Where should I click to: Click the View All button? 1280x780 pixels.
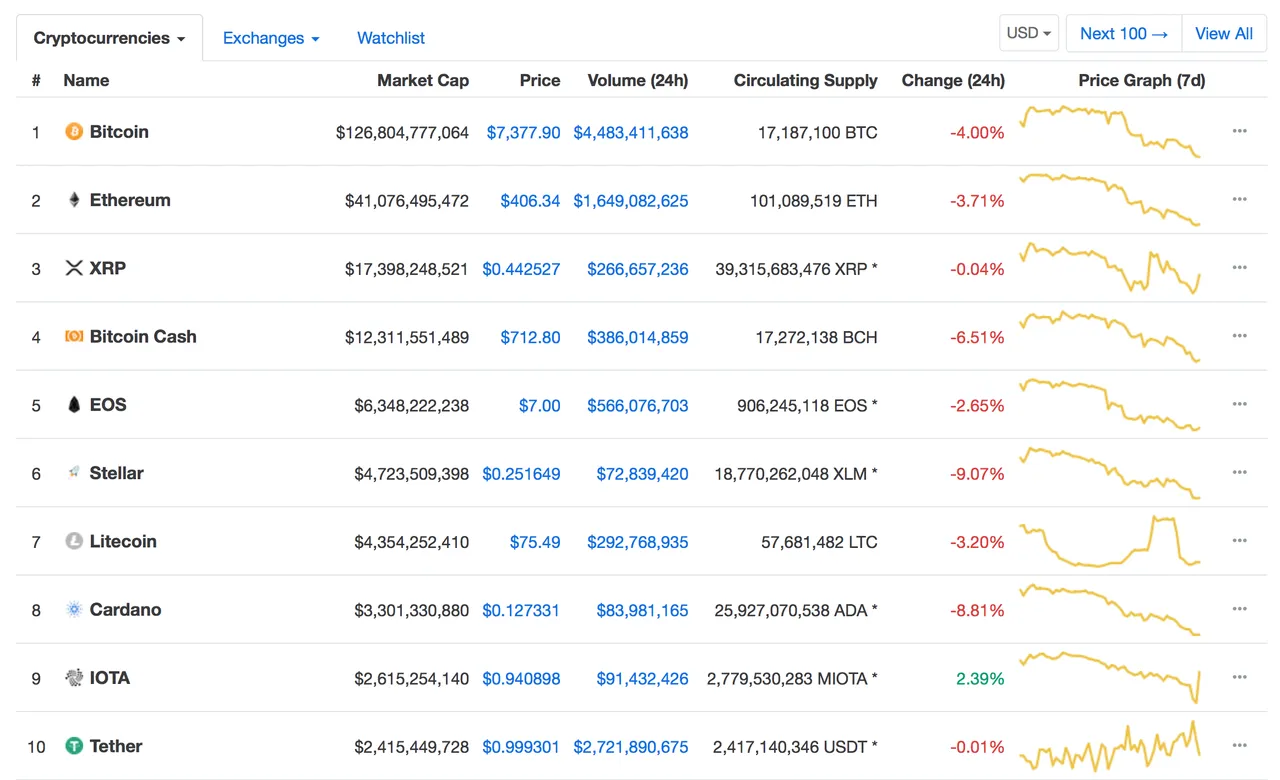pyautogui.click(x=1224, y=33)
